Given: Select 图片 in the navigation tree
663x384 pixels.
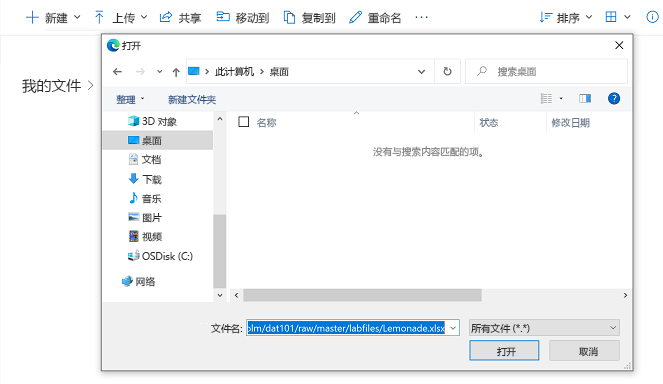Looking at the screenshot, I should pos(145,217).
